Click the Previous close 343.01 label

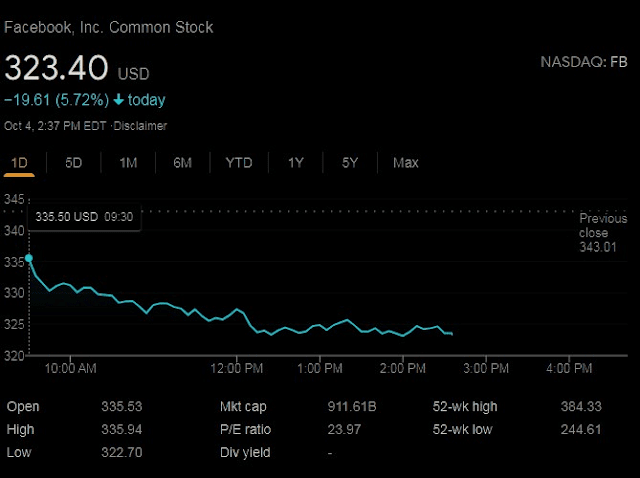[603, 232]
